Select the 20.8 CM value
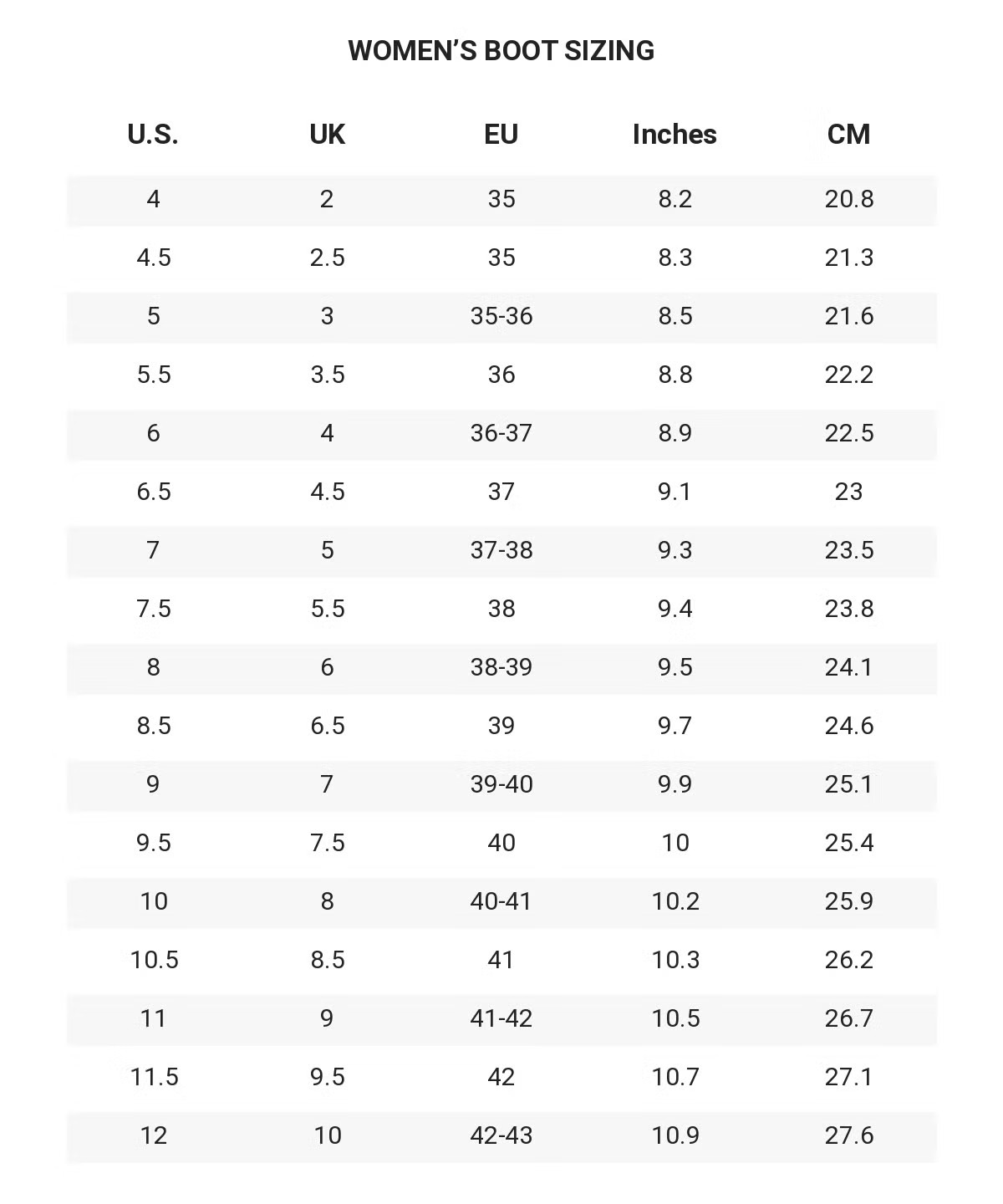This screenshot has height=1204, width=1003. tap(848, 199)
